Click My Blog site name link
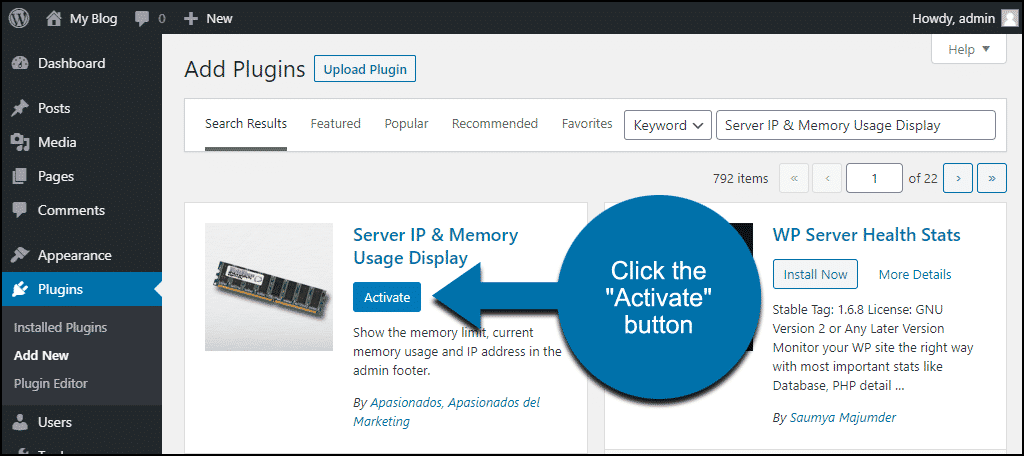 [93, 19]
